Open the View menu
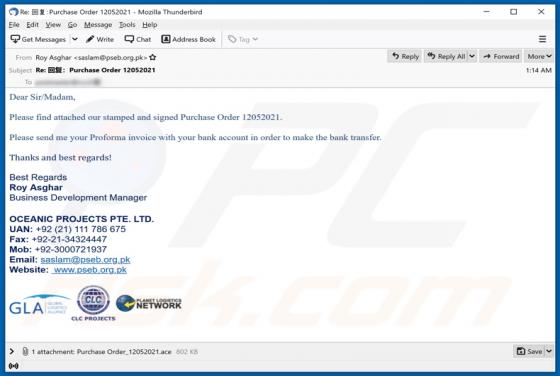560x376 pixels. [x=53, y=25]
